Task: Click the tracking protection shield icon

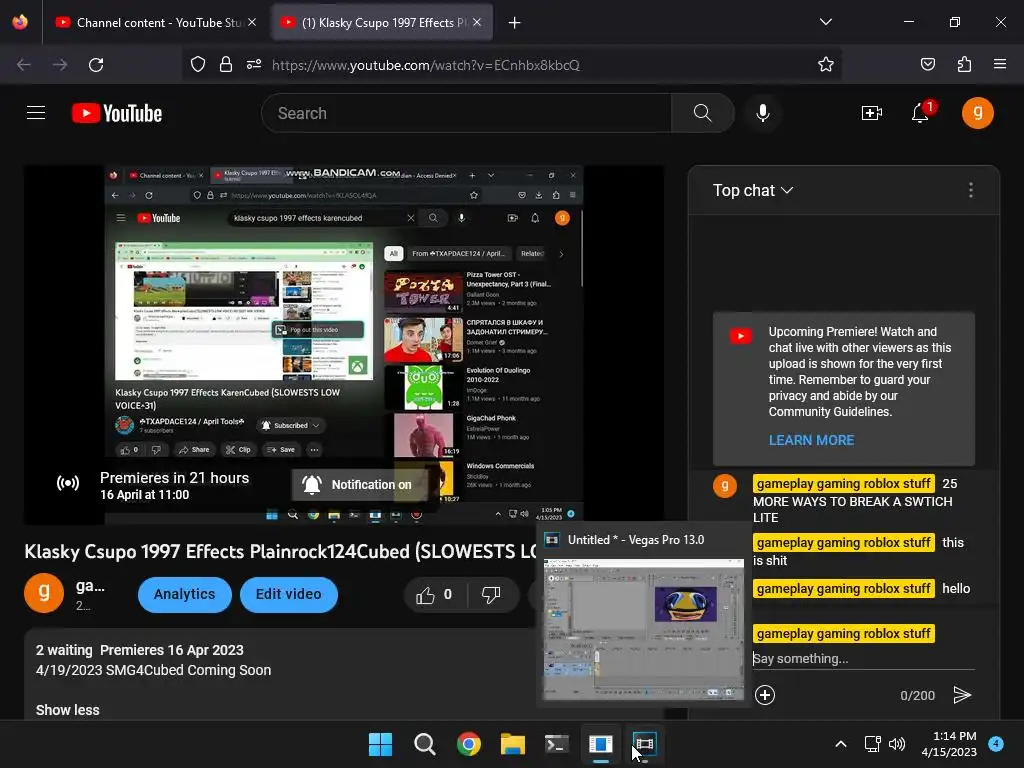Action: [x=198, y=64]
